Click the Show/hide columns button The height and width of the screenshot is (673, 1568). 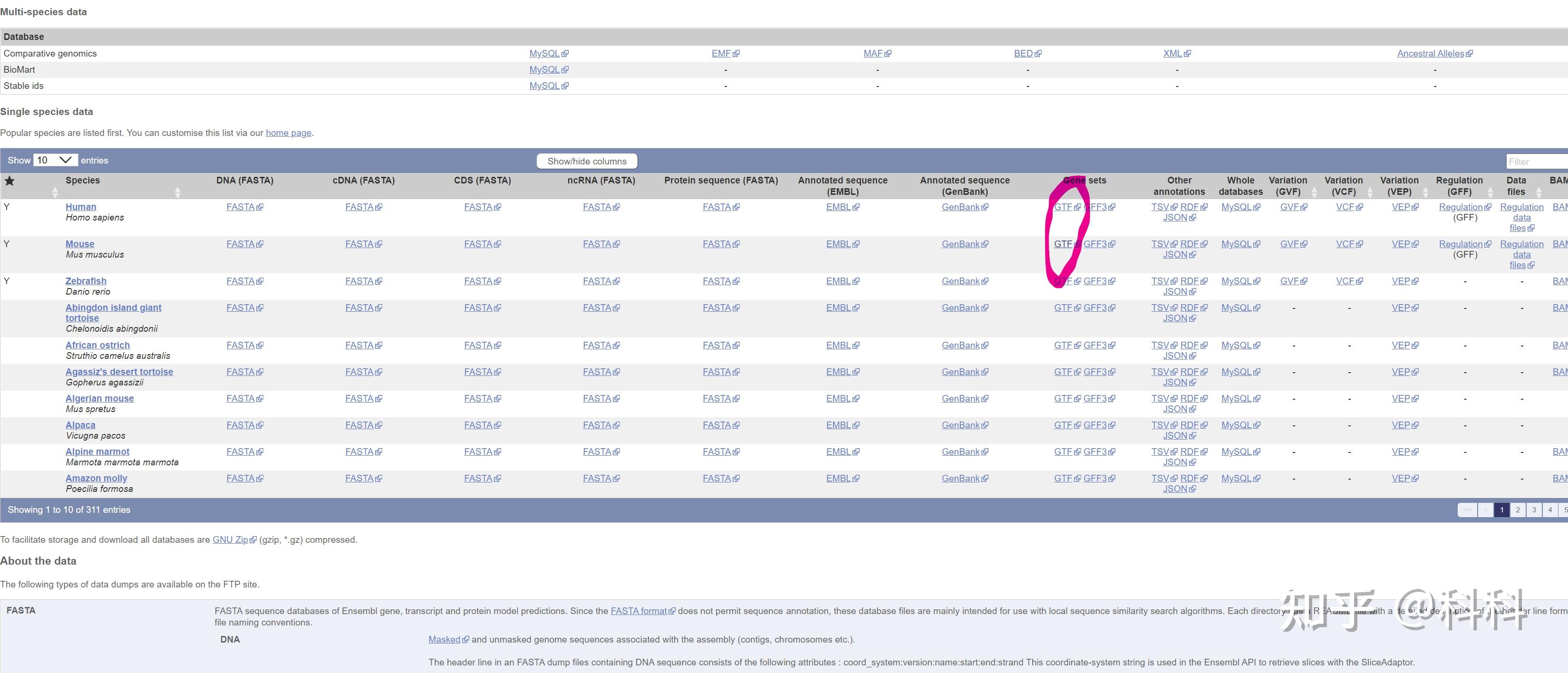586,161
